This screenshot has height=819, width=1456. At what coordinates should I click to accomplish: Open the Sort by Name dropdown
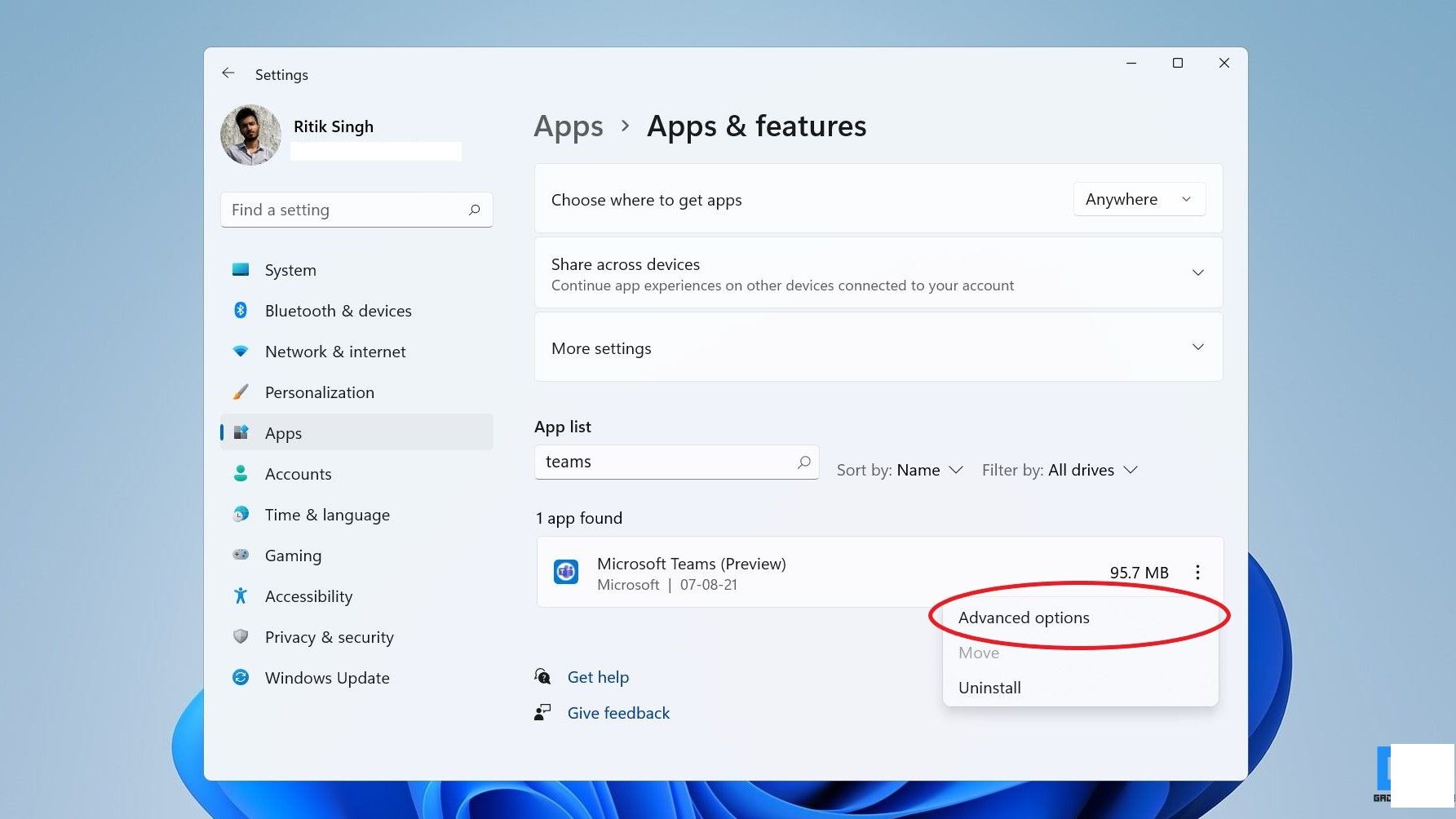click(901, 470)
